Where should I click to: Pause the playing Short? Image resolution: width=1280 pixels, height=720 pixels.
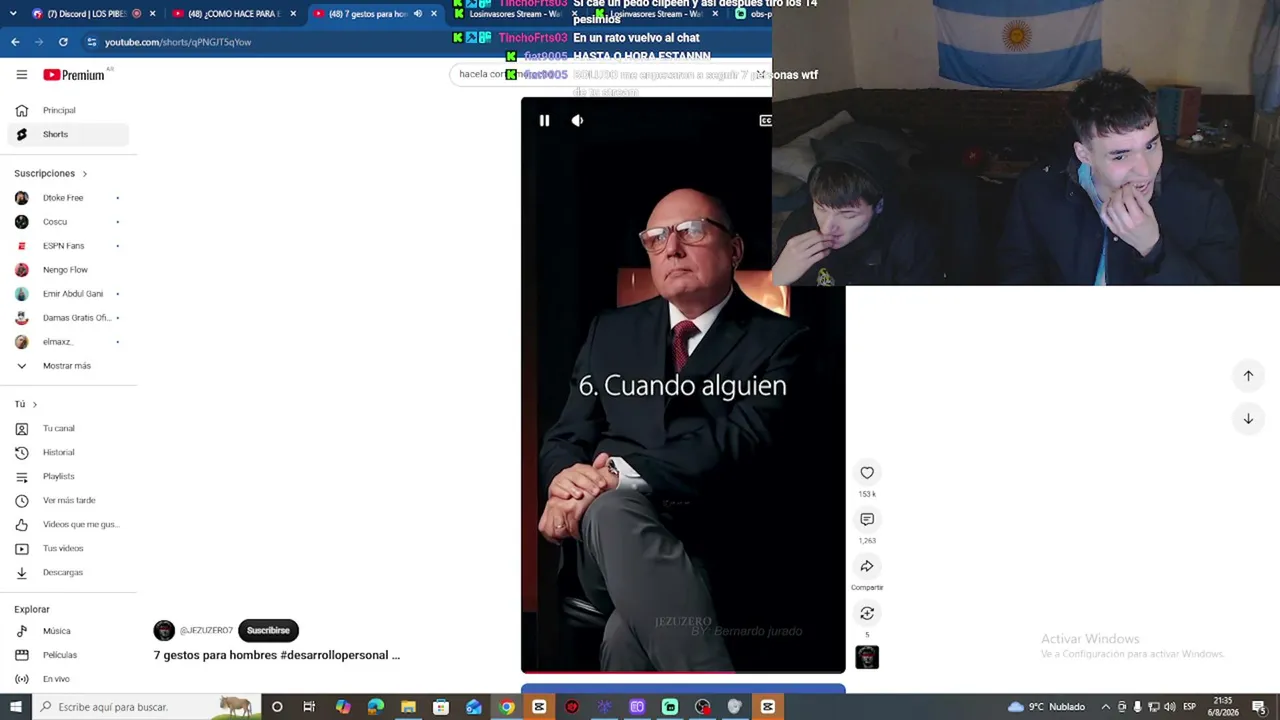[x=544, y=121]
